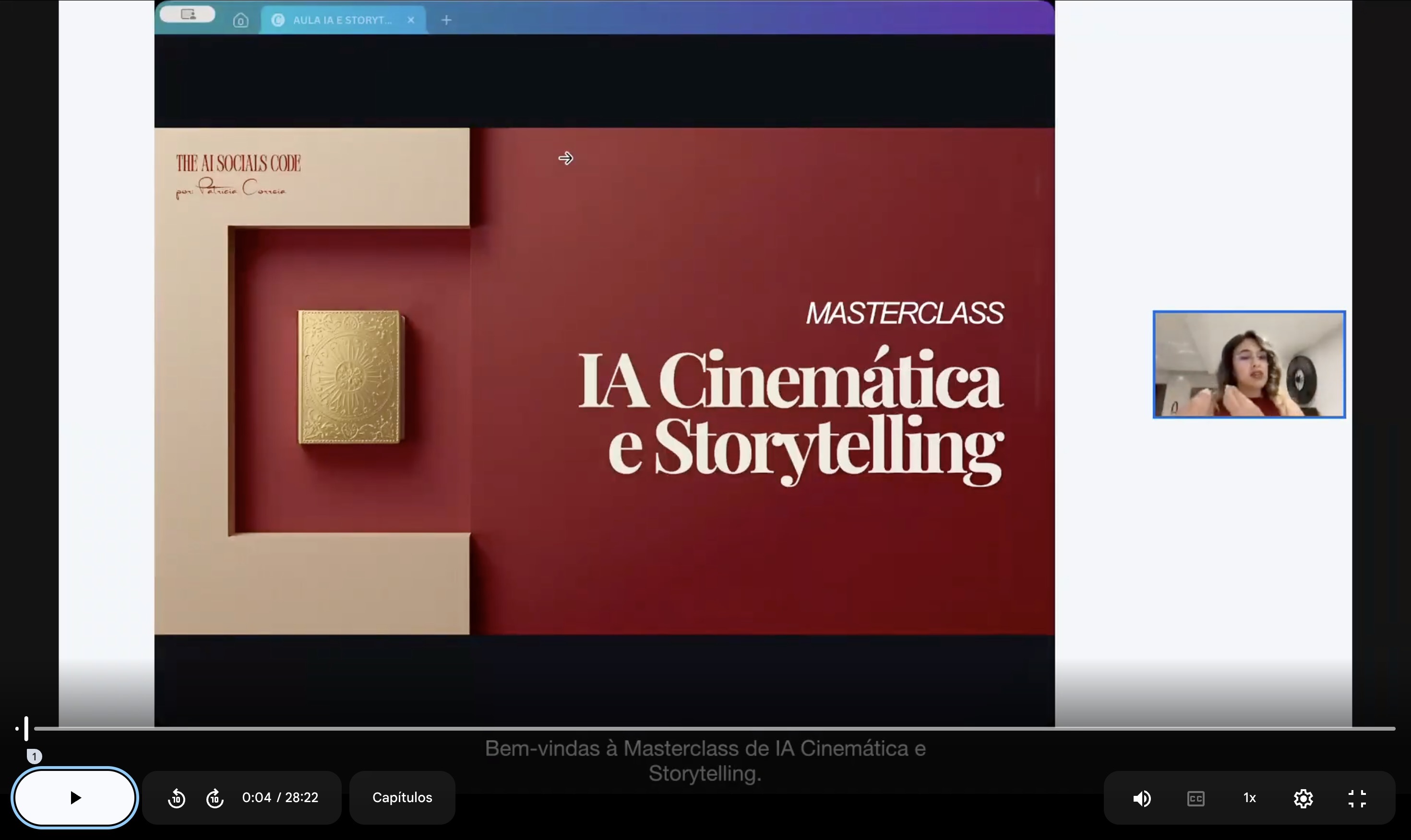Open the Capítulos chapter list
Image resolution: width=1411 pixels, height=840 pixels.
click(x=402, y=798)
